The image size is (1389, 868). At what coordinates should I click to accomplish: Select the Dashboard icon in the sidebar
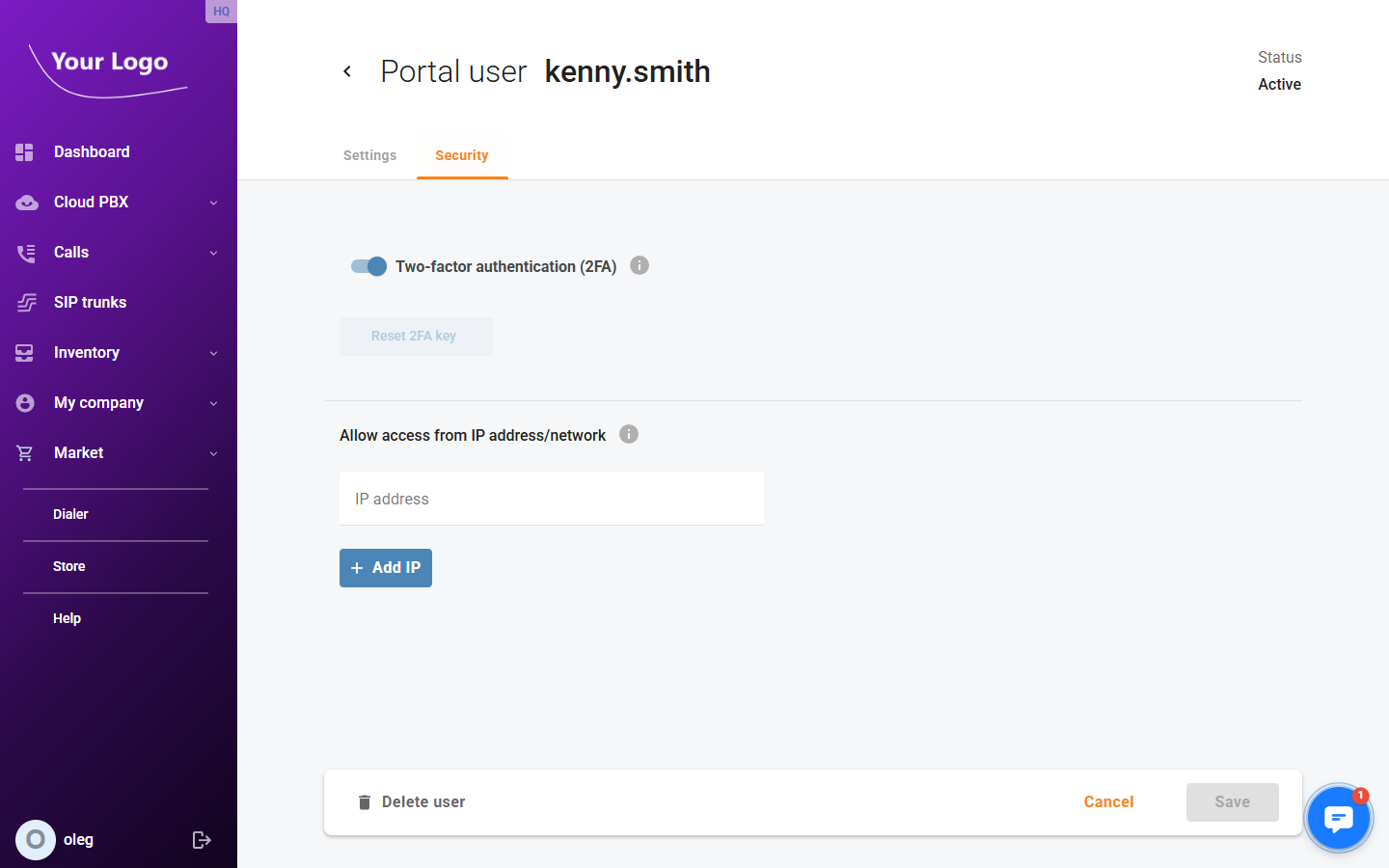click(25, 151)
